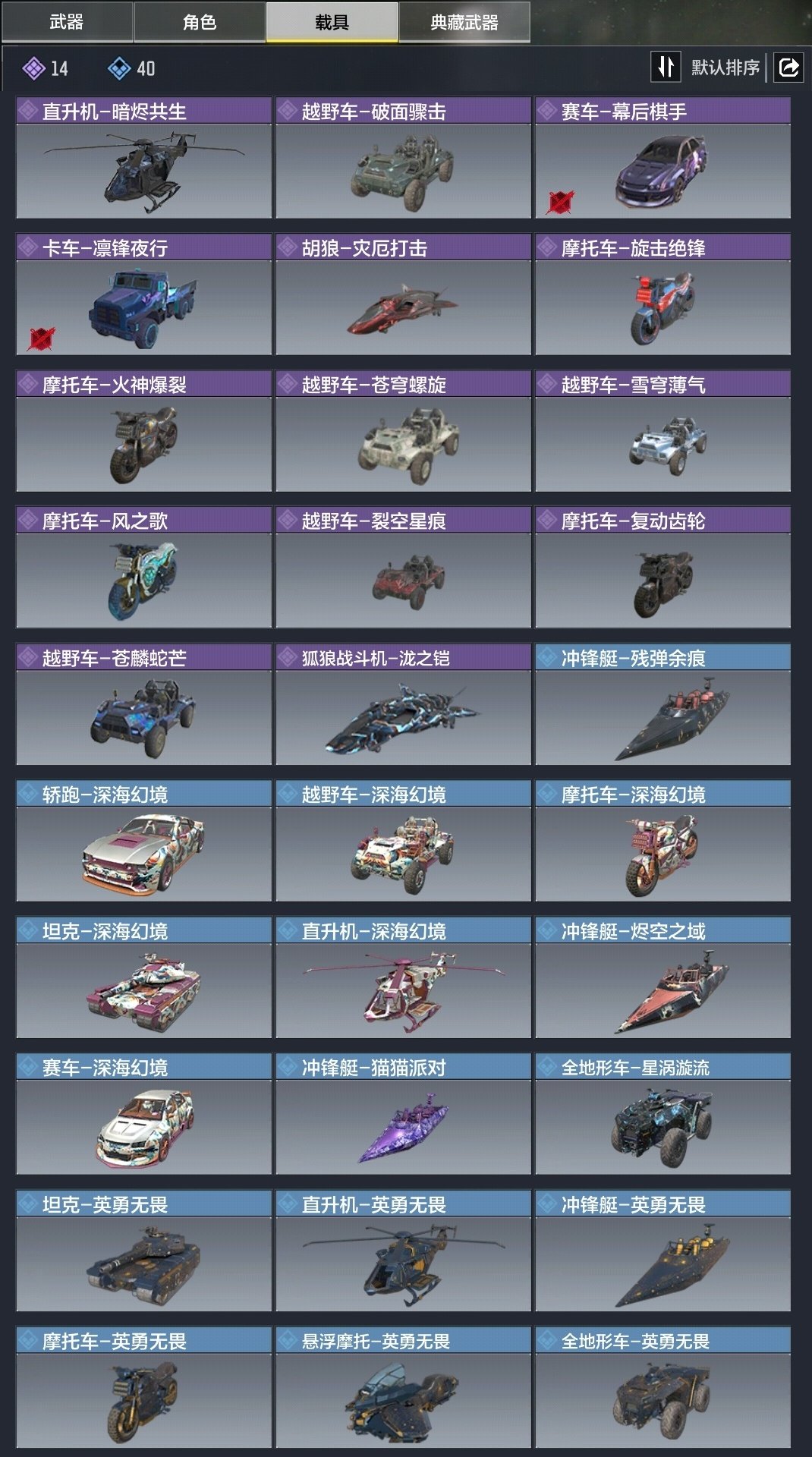The height and width of the screenshot is (1457, 812).
Task: Open the 典藏武器 tab
Action: pyautogui.click(x=464, y=22)
